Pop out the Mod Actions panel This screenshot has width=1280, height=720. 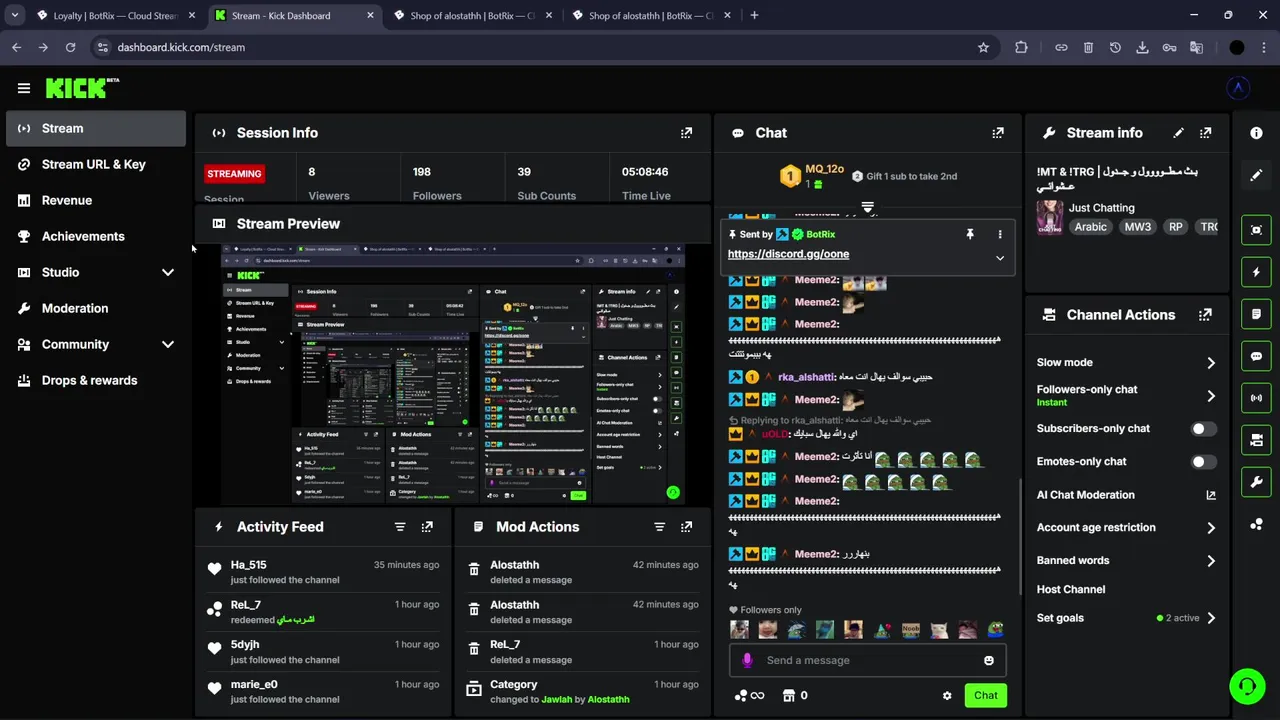(x=686, y=527)
